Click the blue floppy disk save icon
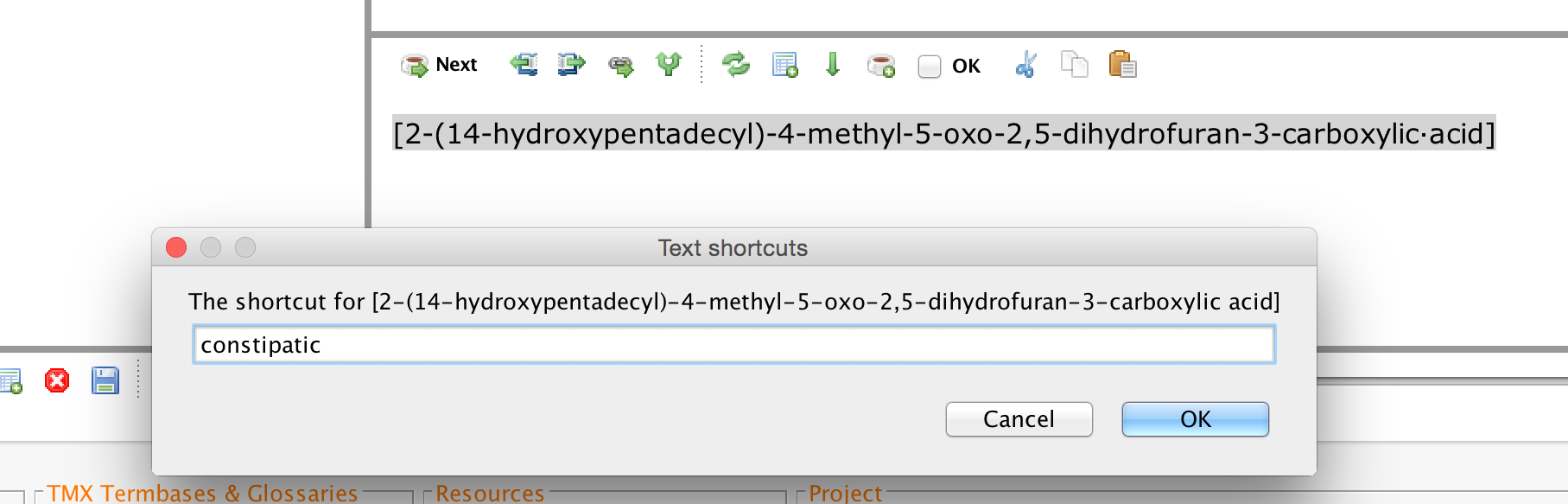1568x504 pixels. (105, 380)
